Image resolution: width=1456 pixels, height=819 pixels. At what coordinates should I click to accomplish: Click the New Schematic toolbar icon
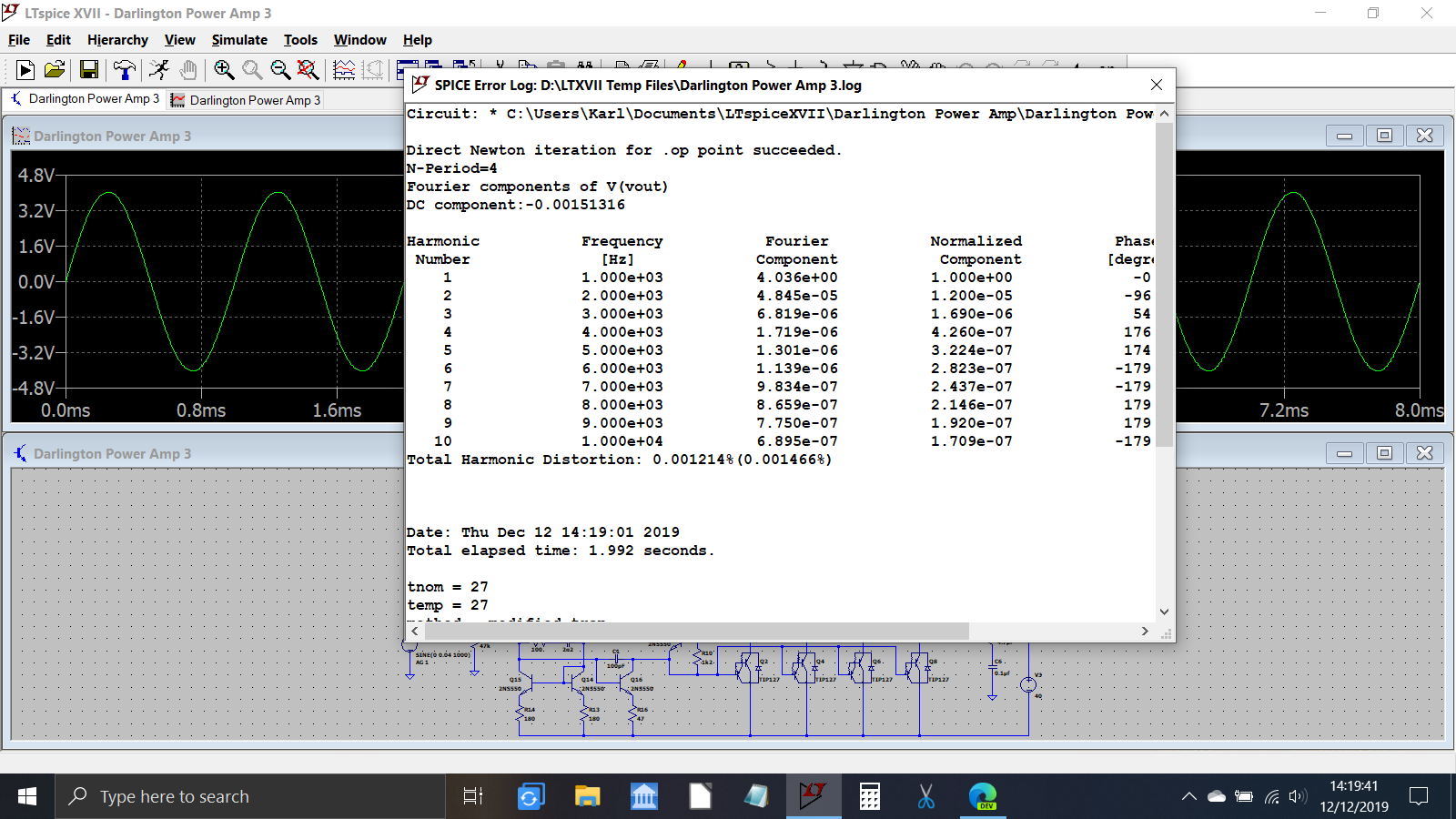pos(25,70)
